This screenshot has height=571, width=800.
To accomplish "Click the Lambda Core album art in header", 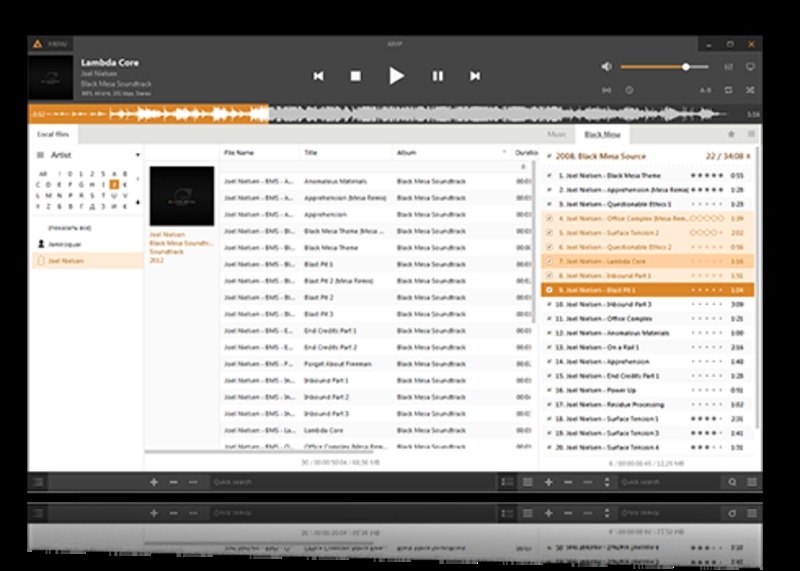I will [x=51, y=78].
